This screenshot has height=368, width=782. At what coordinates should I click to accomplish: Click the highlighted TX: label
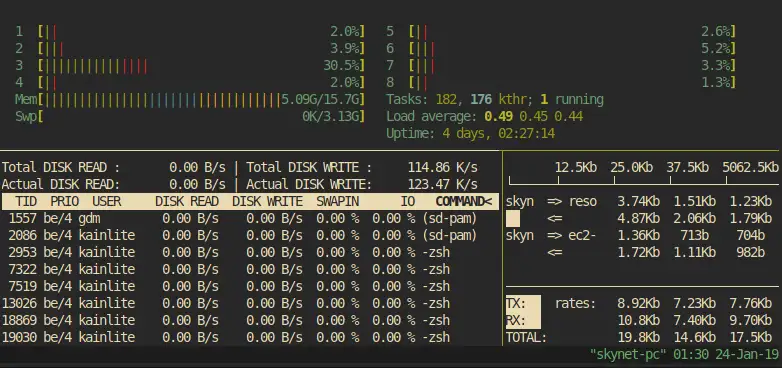click(523, 303)
